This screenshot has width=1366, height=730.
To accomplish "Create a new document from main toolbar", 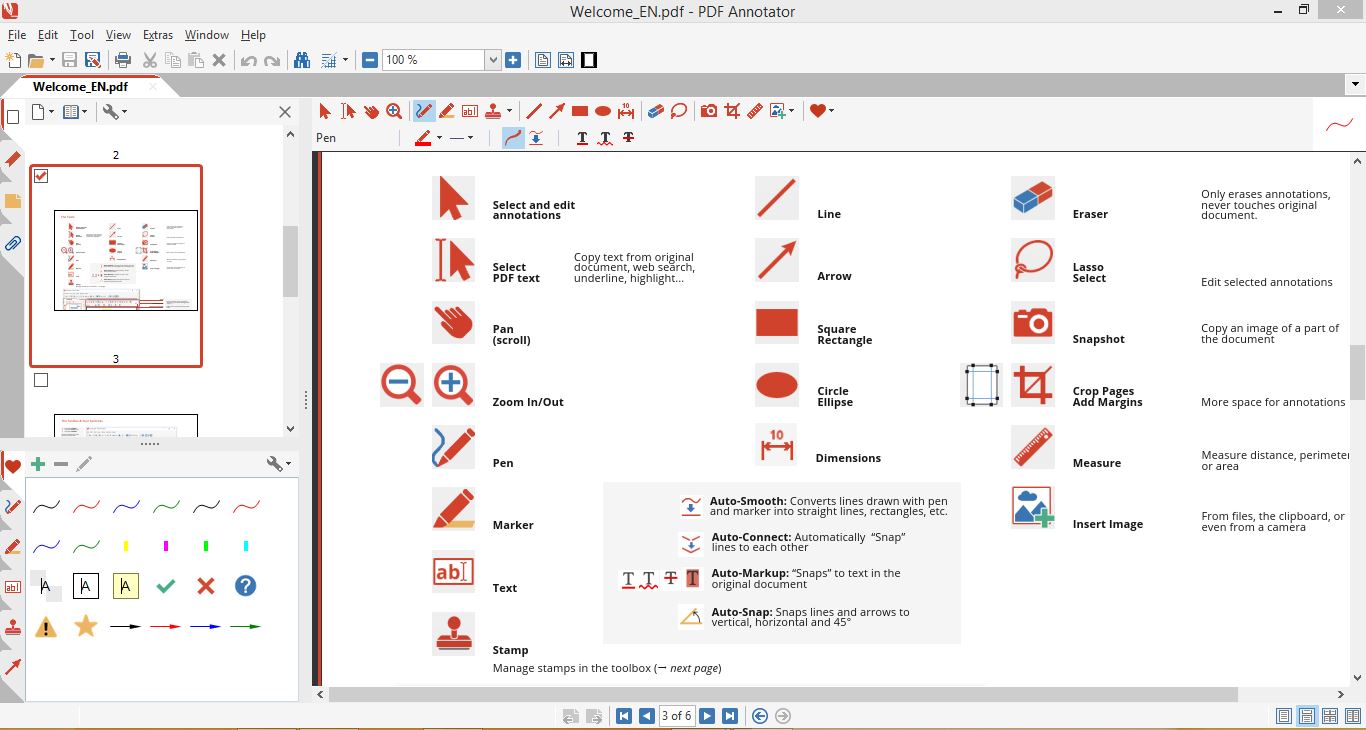I will pyautogui.click(x=14, y=60).
